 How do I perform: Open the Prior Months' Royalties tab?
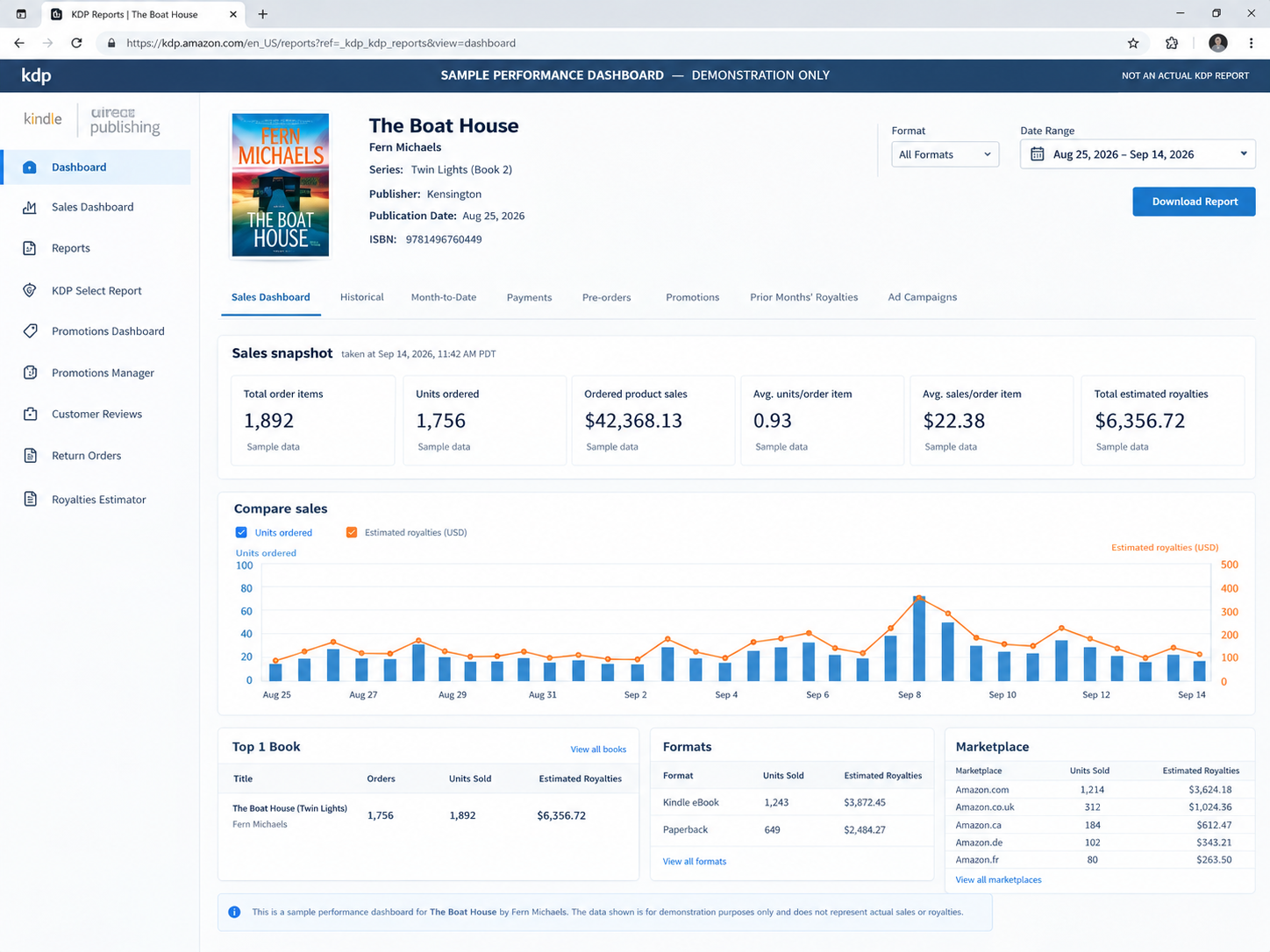click(803, 297)
